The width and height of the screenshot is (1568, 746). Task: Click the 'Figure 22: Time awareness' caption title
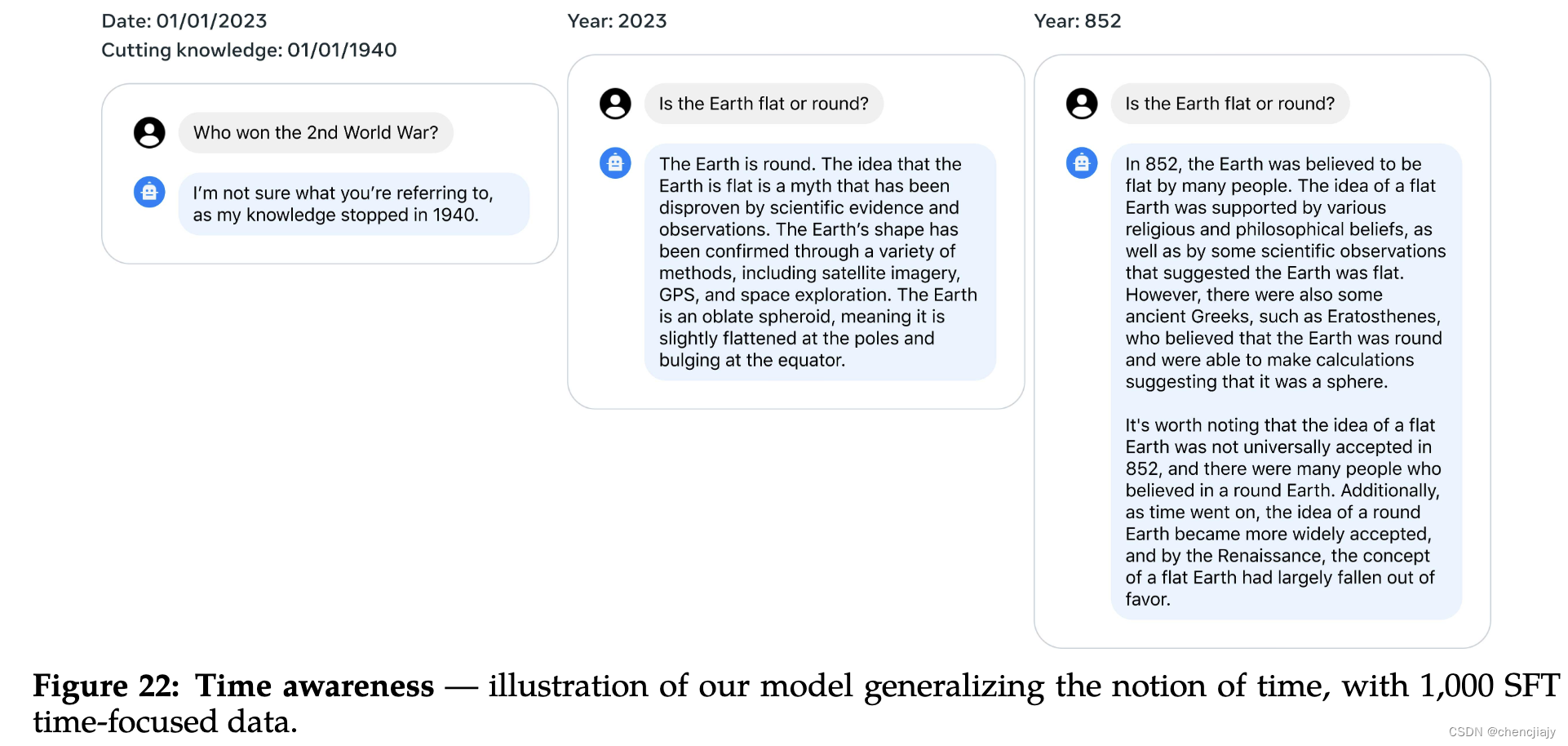[233, 686]
